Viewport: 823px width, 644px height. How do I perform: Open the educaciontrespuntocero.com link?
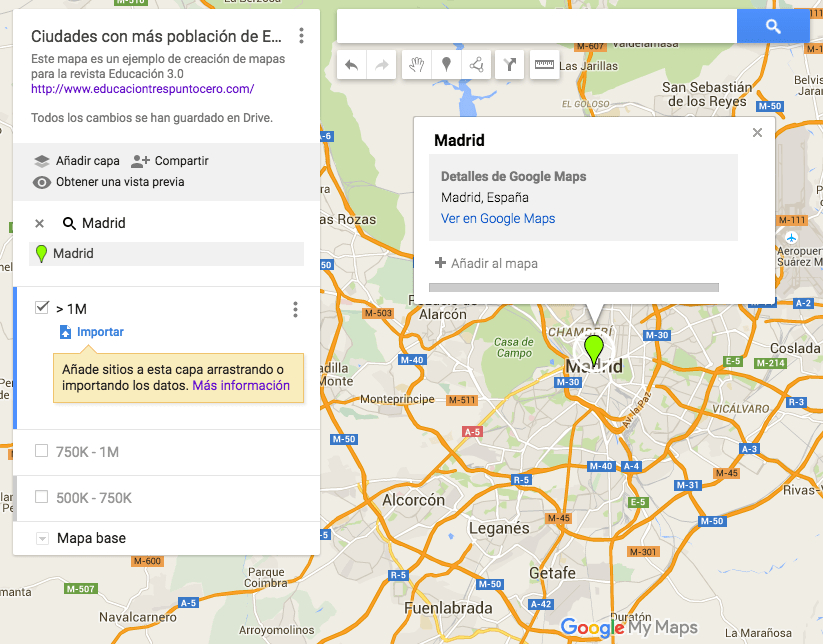click(142, 89)
